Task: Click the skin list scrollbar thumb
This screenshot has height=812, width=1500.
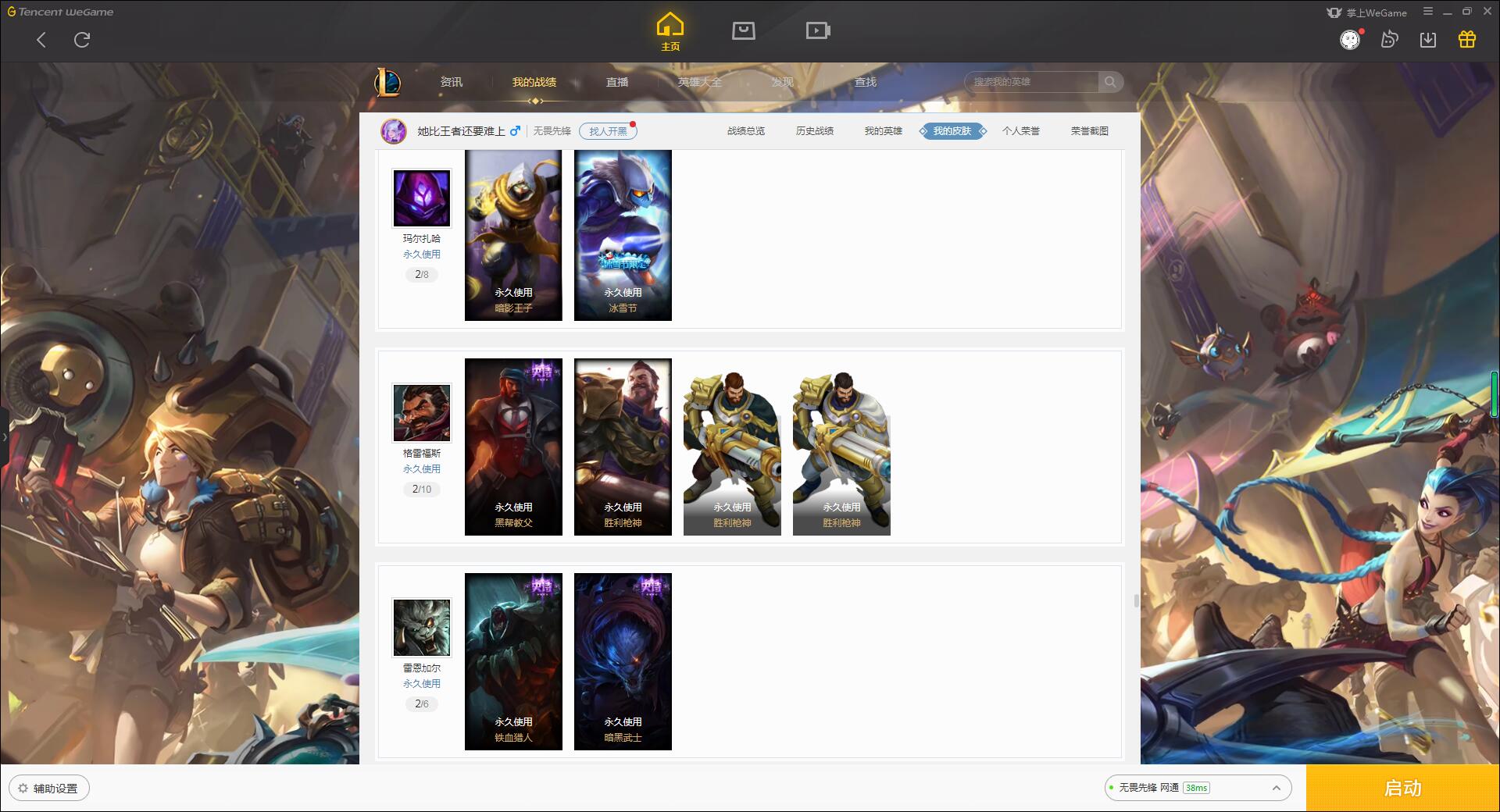Action: [x=1136, y=601]
